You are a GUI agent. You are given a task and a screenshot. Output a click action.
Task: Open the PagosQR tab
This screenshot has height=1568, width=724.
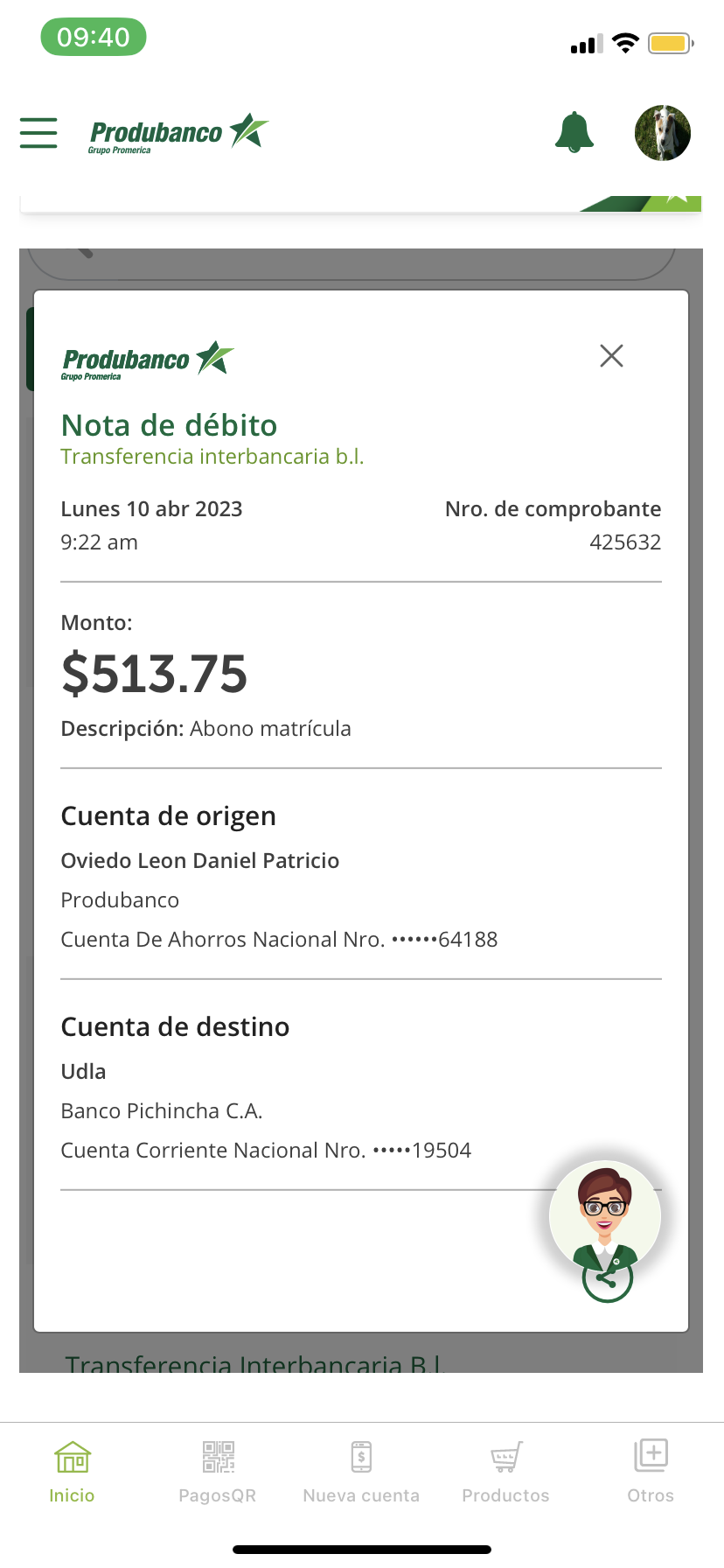pyautogui.click(x=218, y=1472)
